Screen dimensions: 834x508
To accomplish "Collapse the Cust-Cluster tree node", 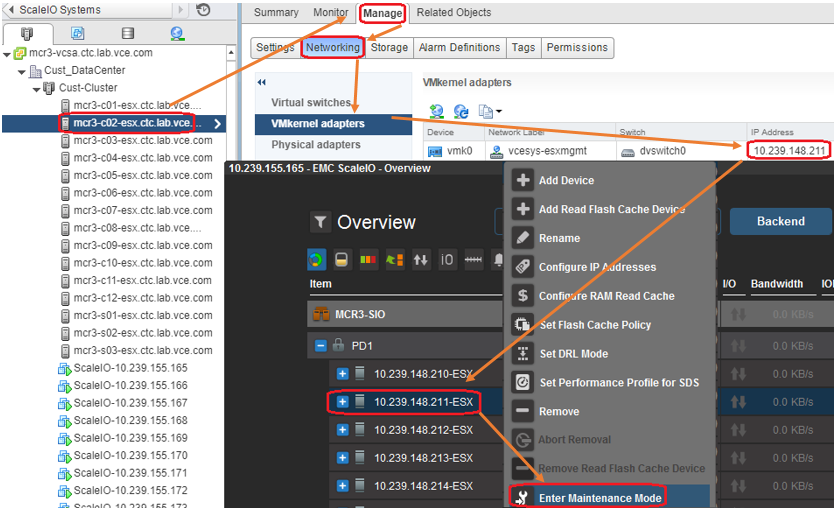I will tap(37, 89).
